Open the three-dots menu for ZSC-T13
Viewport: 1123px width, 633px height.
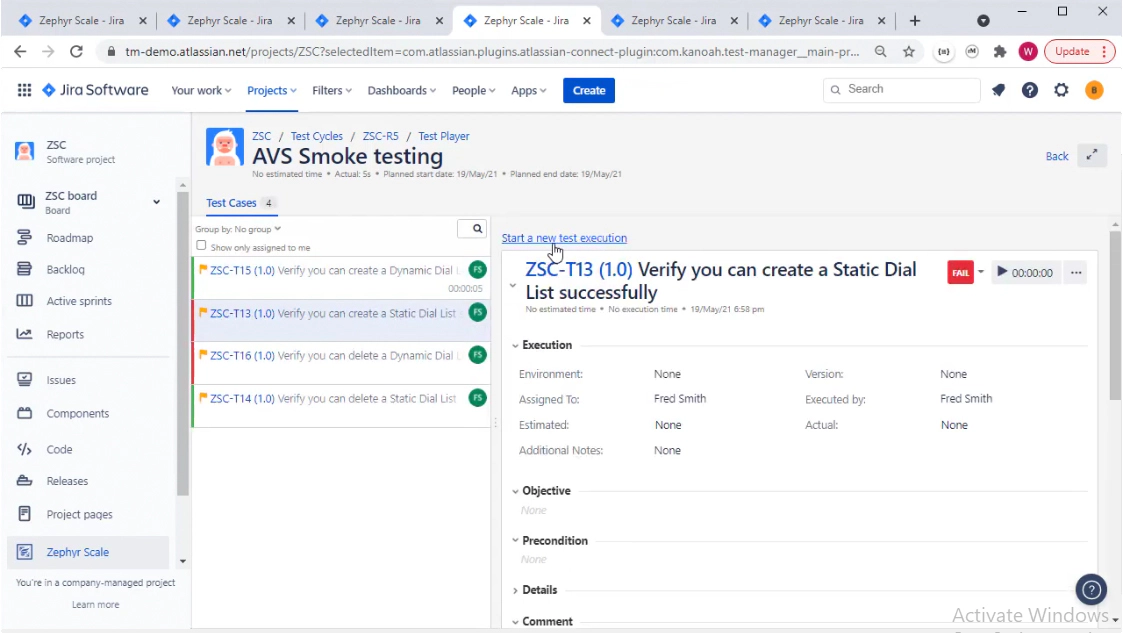pos(1076,272)
